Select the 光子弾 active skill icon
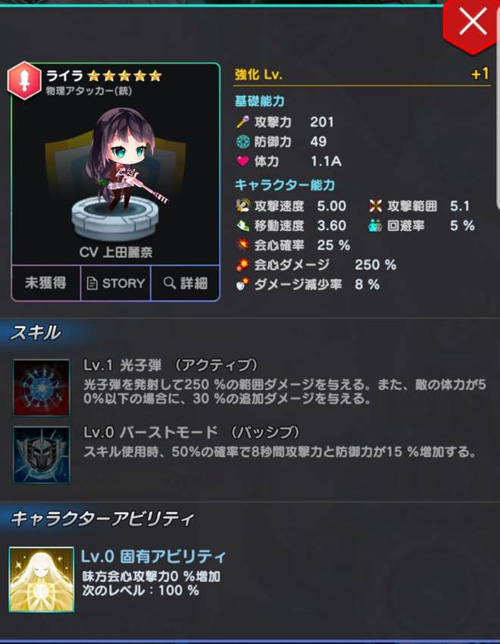This screenshot has width=500, height=644. (41, 387)
